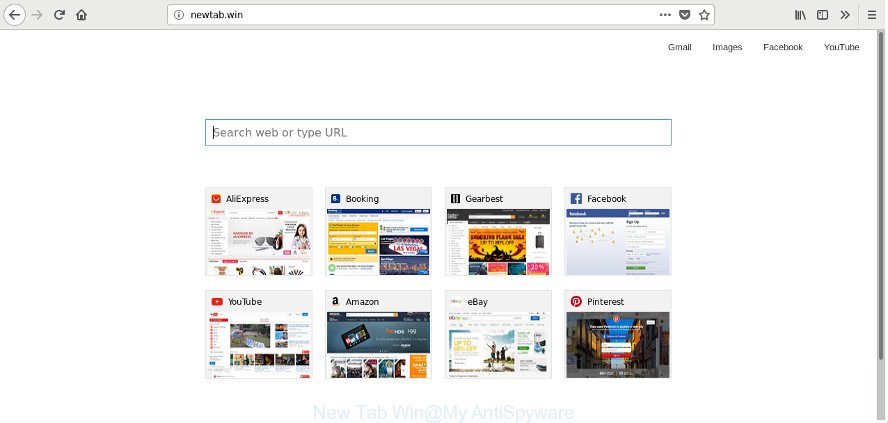Viewport: 888px width, 423px height.
Task: Click the browser Back arrow button
Action: 15,15
